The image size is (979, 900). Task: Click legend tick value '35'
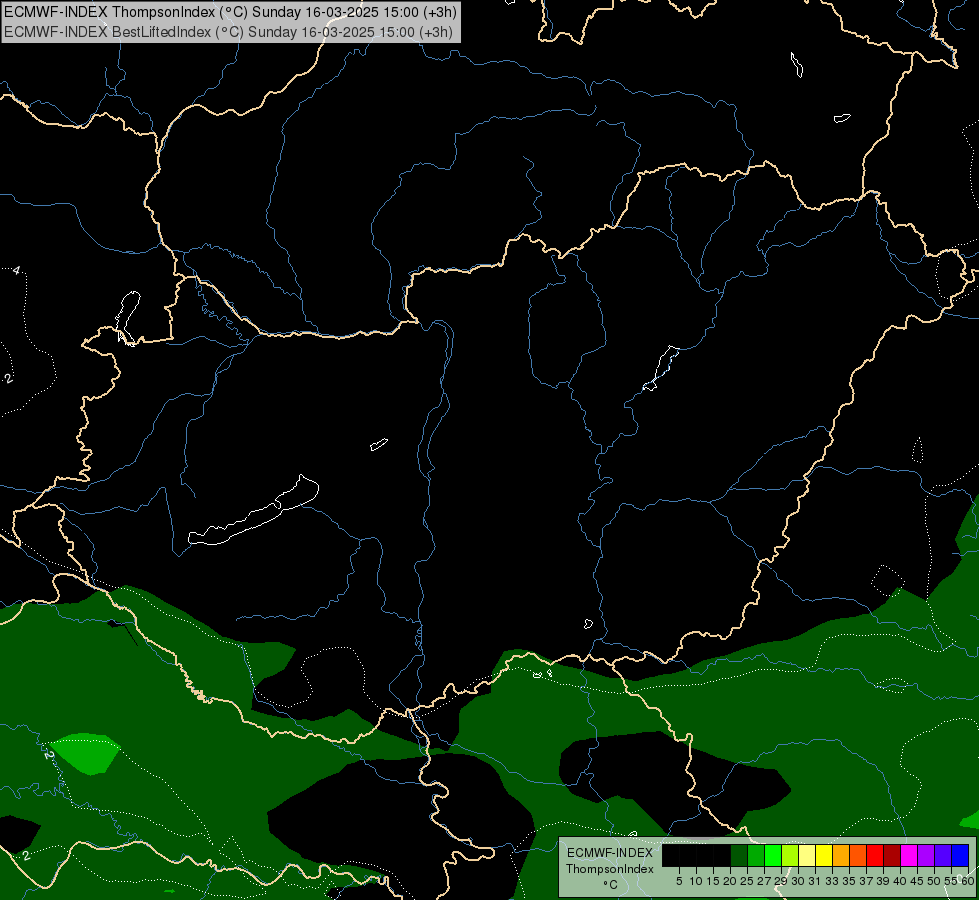pyautogui.click(x=849, y=881)
